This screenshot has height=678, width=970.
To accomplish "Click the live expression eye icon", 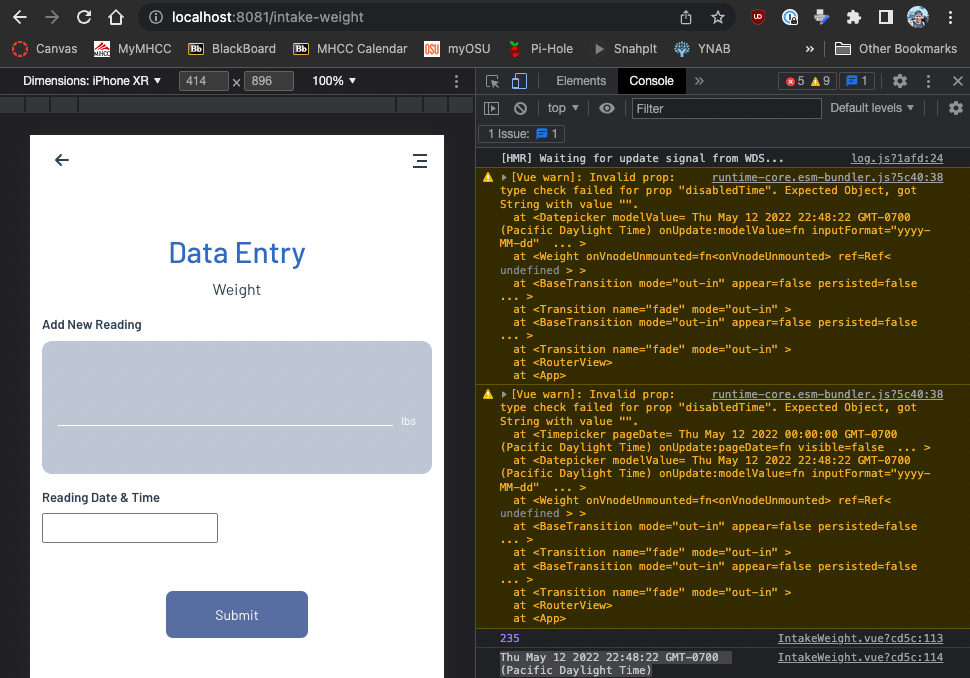I will click(x=607, y=108).
